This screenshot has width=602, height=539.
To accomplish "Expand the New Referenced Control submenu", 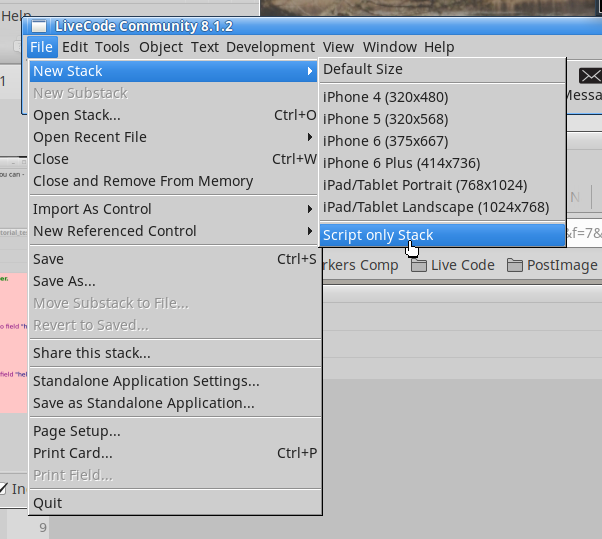I will [x=310, y=231].
